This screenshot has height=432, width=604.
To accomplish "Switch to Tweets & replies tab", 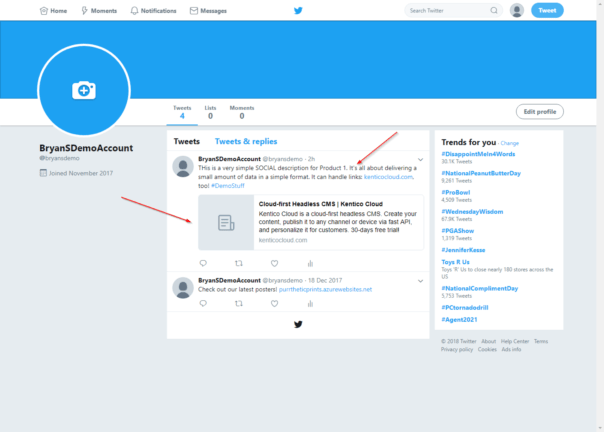I will 246,141.
